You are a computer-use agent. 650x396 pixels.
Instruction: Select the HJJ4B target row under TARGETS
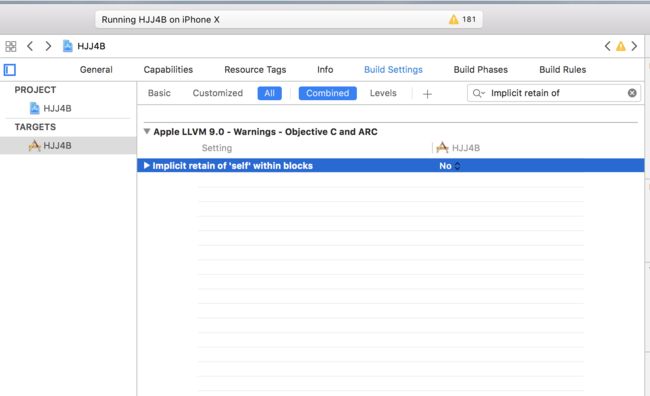[68, 146]
